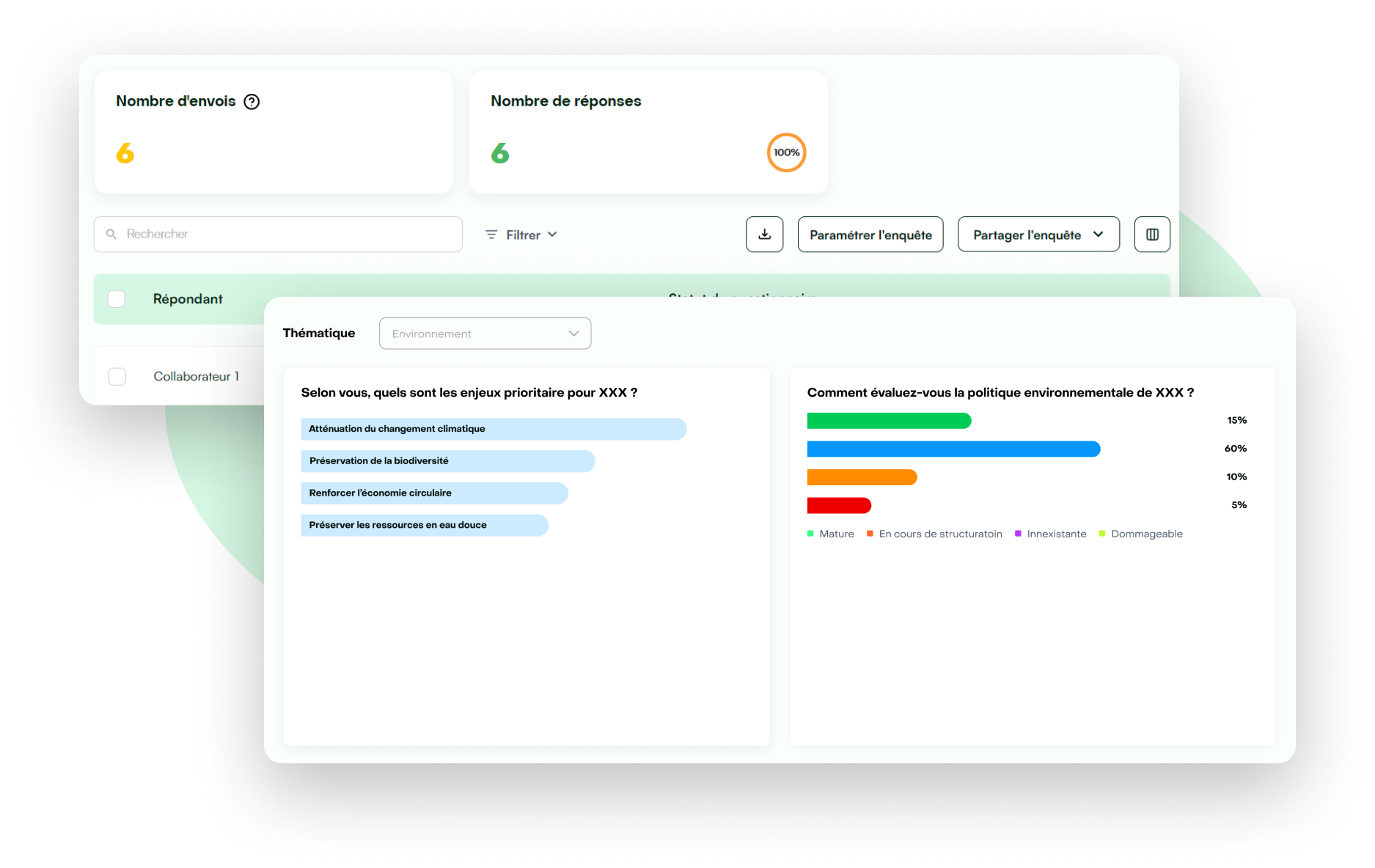This screenshot has height=868, width=1375.
Task: Click the green 6 réponses count
Action: tap(500, 153)
